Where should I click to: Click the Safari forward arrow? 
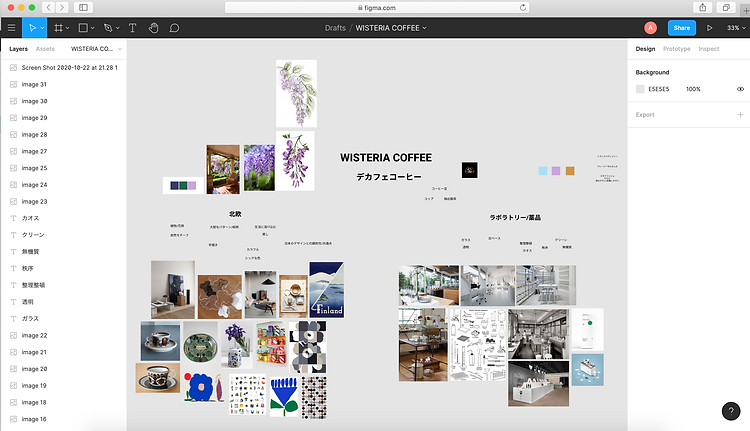click(x=62, y=7)
